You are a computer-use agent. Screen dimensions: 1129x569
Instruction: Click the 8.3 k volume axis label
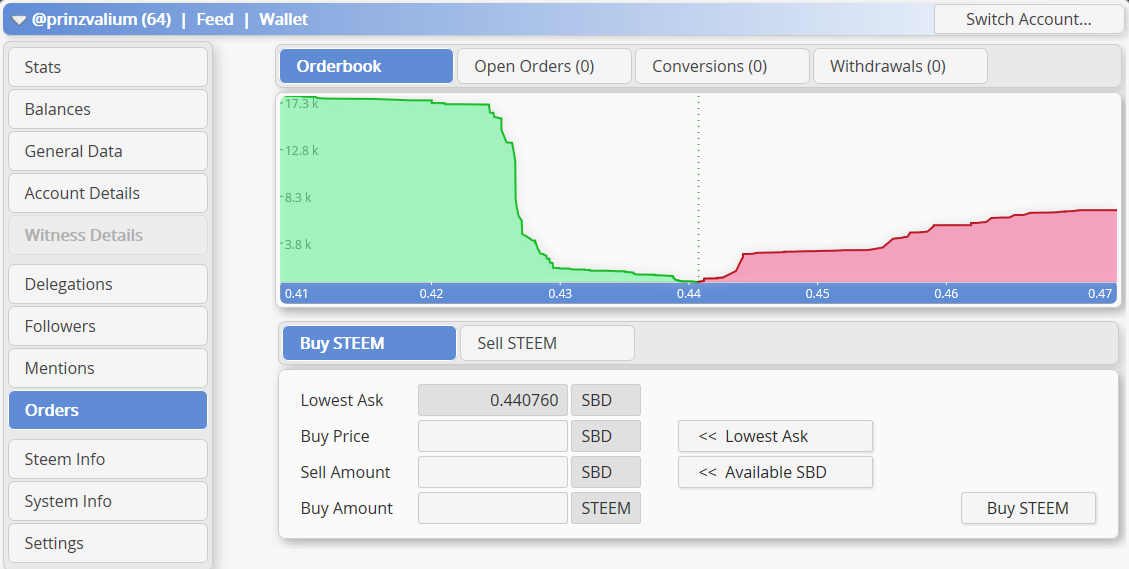coord(299,197)
